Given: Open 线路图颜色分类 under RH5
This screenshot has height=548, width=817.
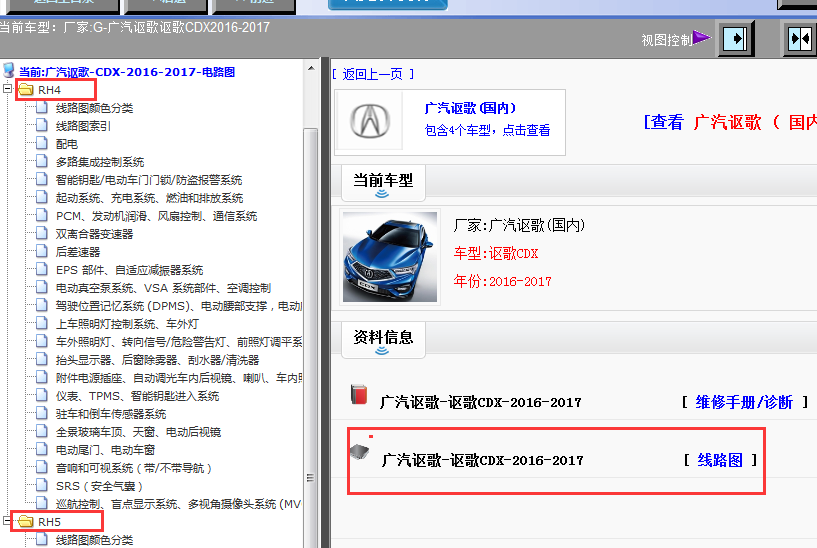Looking at the screenshot, I should [94, 540].
